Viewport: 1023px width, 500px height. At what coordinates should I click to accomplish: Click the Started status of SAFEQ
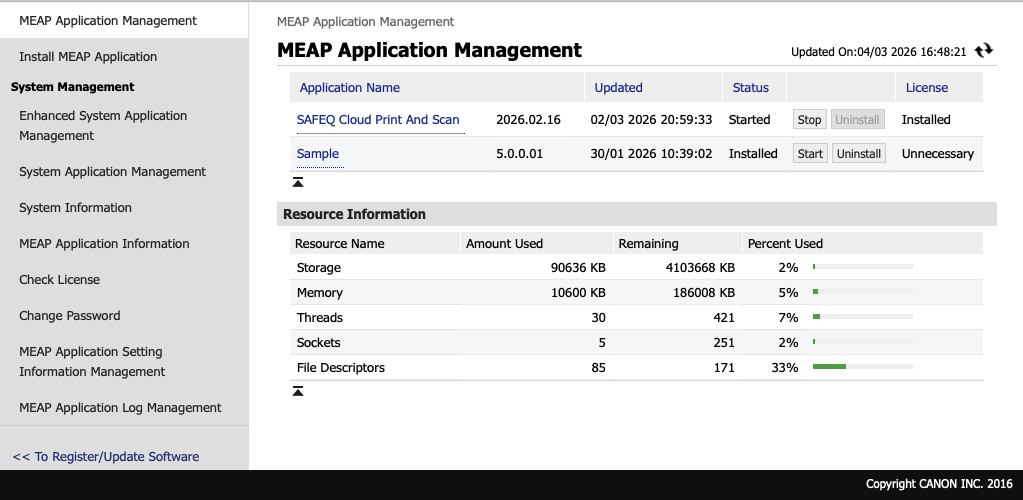[x=749, y=119]
